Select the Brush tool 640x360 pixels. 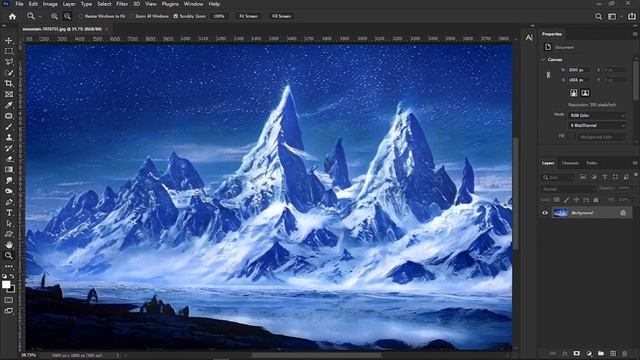coord(9,127)
